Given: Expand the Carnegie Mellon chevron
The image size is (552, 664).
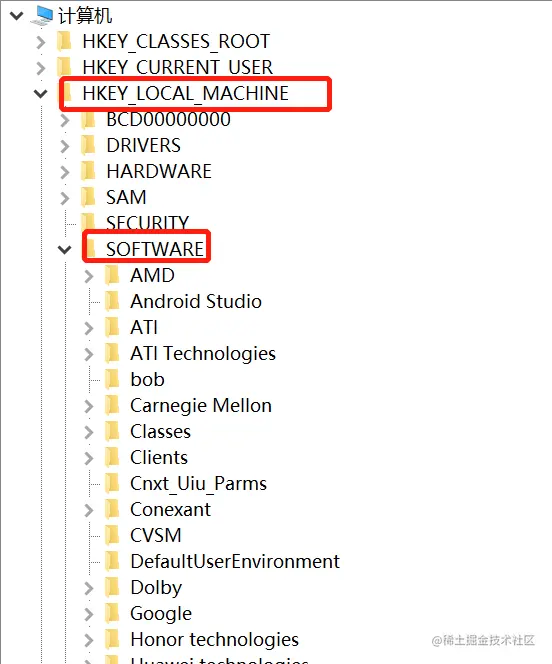Looking at the screenshot, I should [89, 406].
